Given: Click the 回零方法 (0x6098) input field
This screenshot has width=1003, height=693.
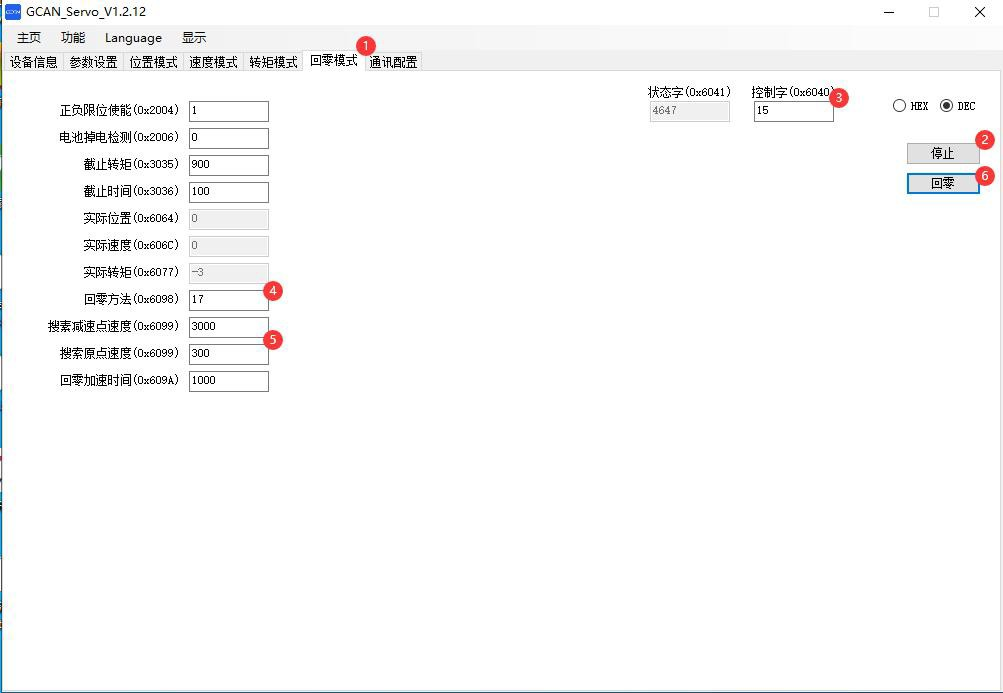Looking at the screenshot, I should (228, 299).
